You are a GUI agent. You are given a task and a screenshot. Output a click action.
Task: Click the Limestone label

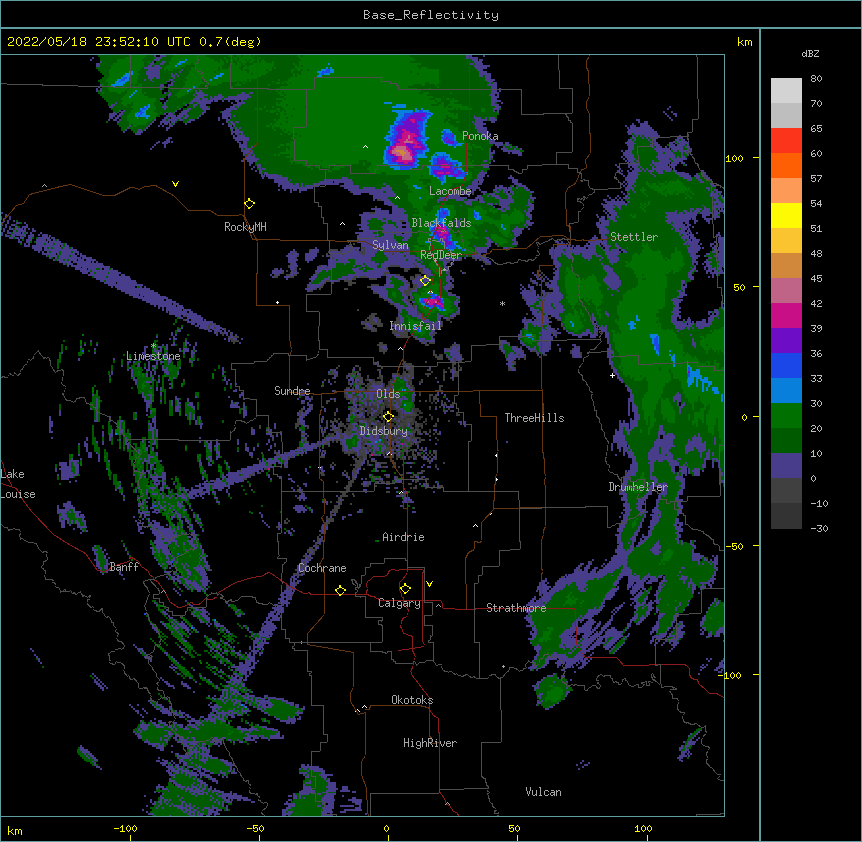coord(153,356)
